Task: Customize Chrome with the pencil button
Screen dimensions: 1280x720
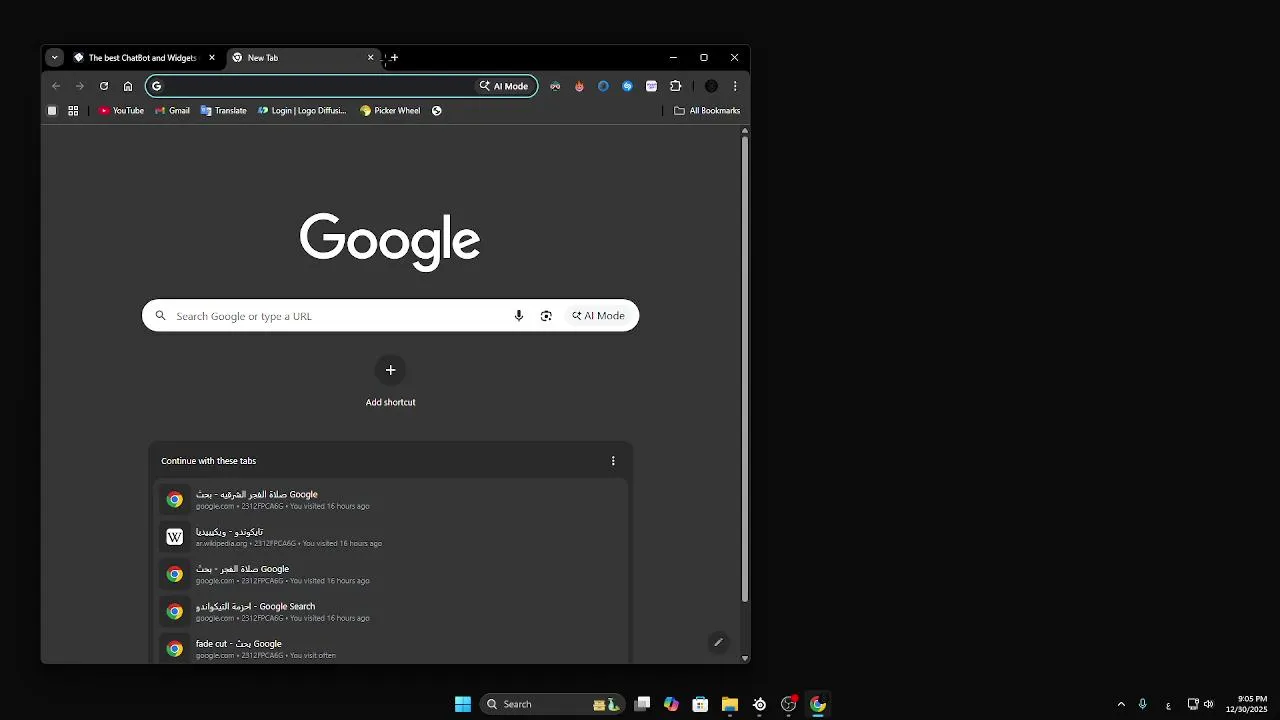Action: click(718, 642)
